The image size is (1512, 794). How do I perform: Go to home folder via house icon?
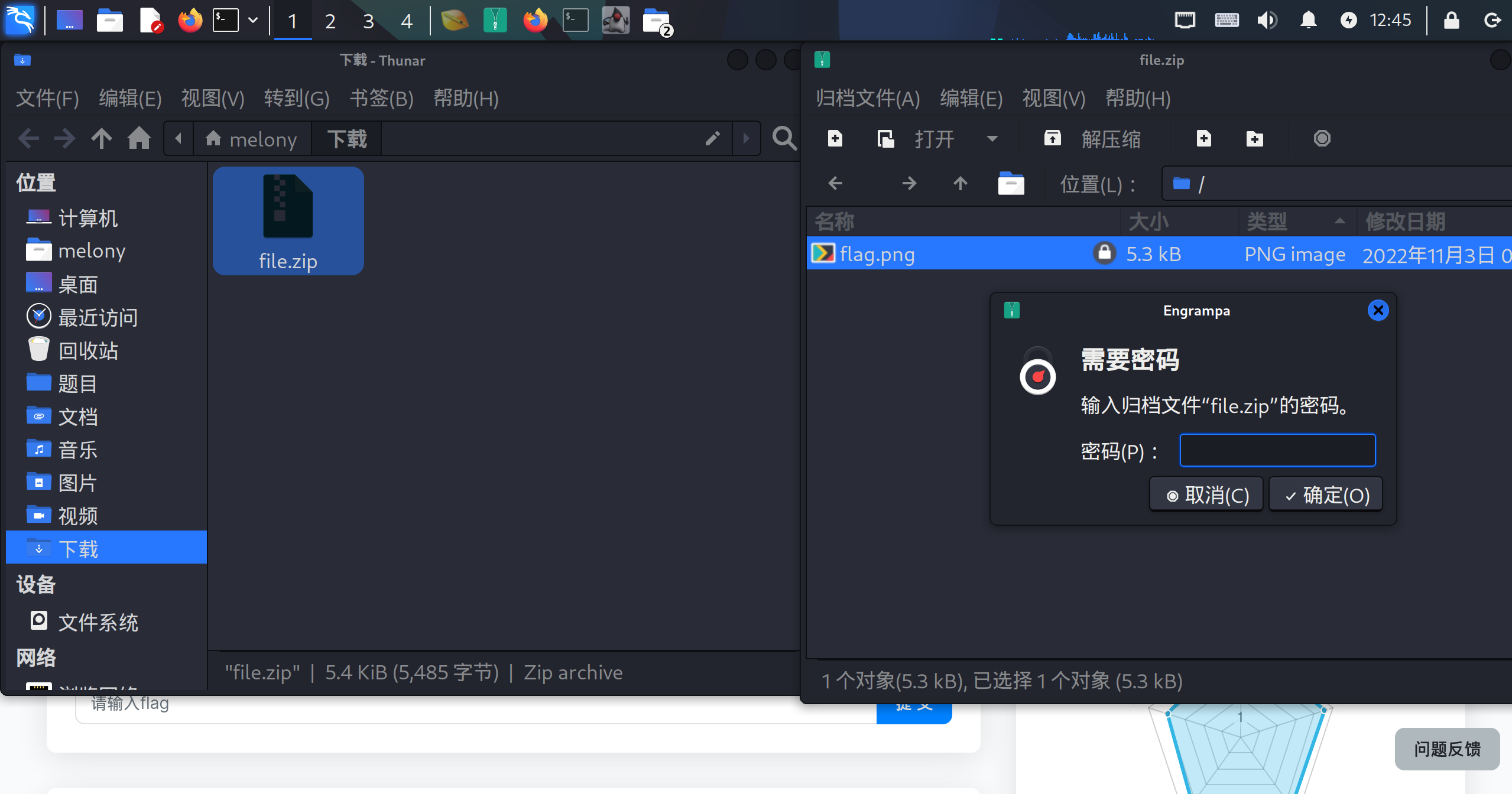pyautogui.click(x=139, y=139)
